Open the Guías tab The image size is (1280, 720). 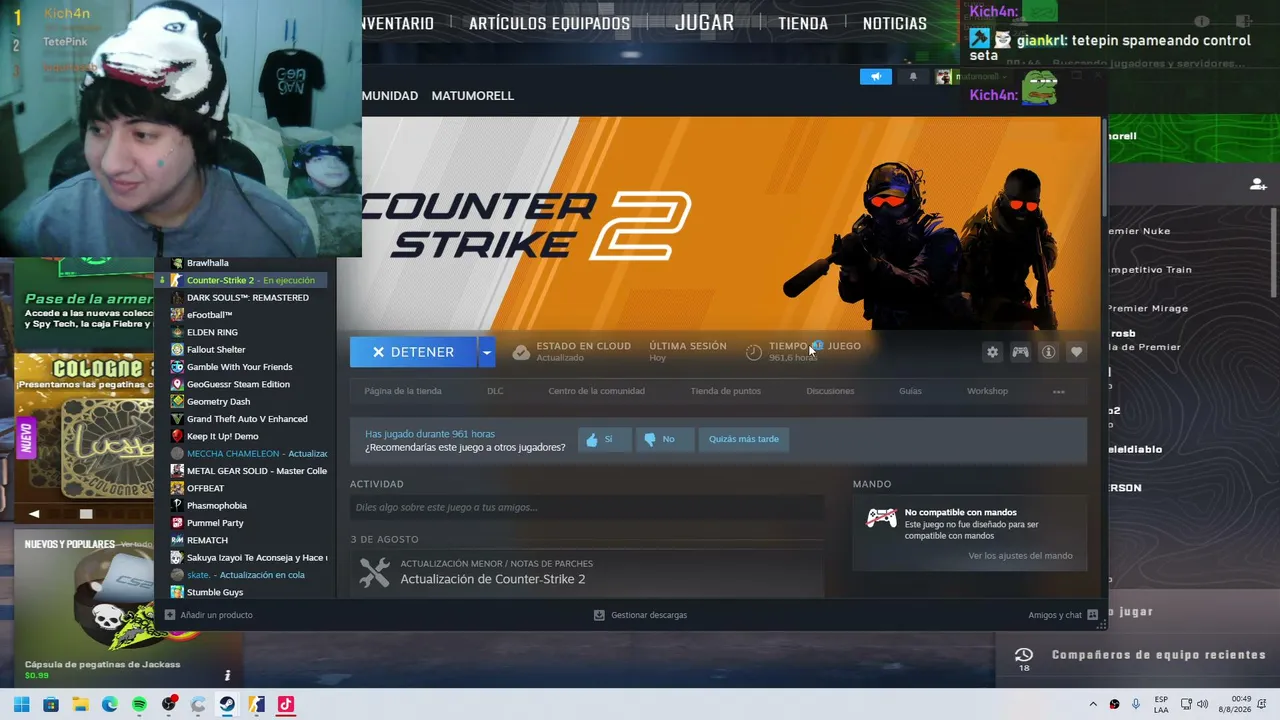click(910, 391)
